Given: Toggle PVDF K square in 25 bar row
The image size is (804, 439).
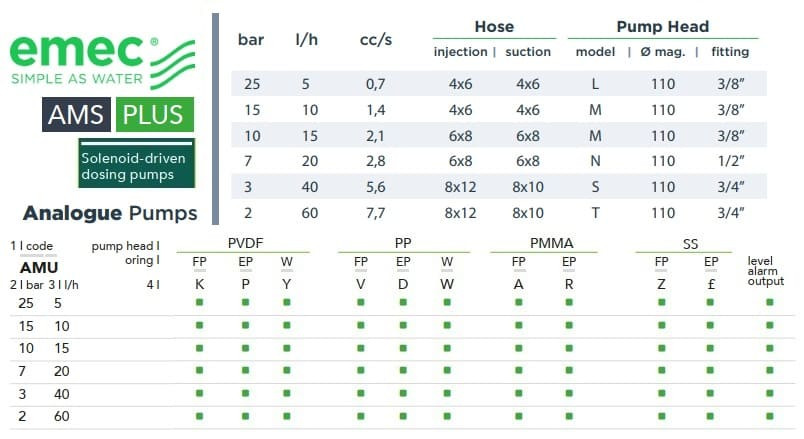Looking at the screenshot, I should point(199,302).
